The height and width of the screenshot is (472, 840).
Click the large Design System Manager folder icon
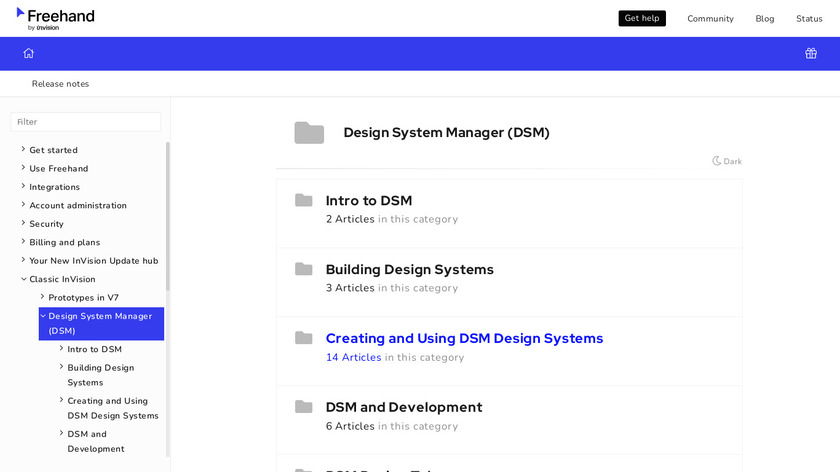coord(309,133)
